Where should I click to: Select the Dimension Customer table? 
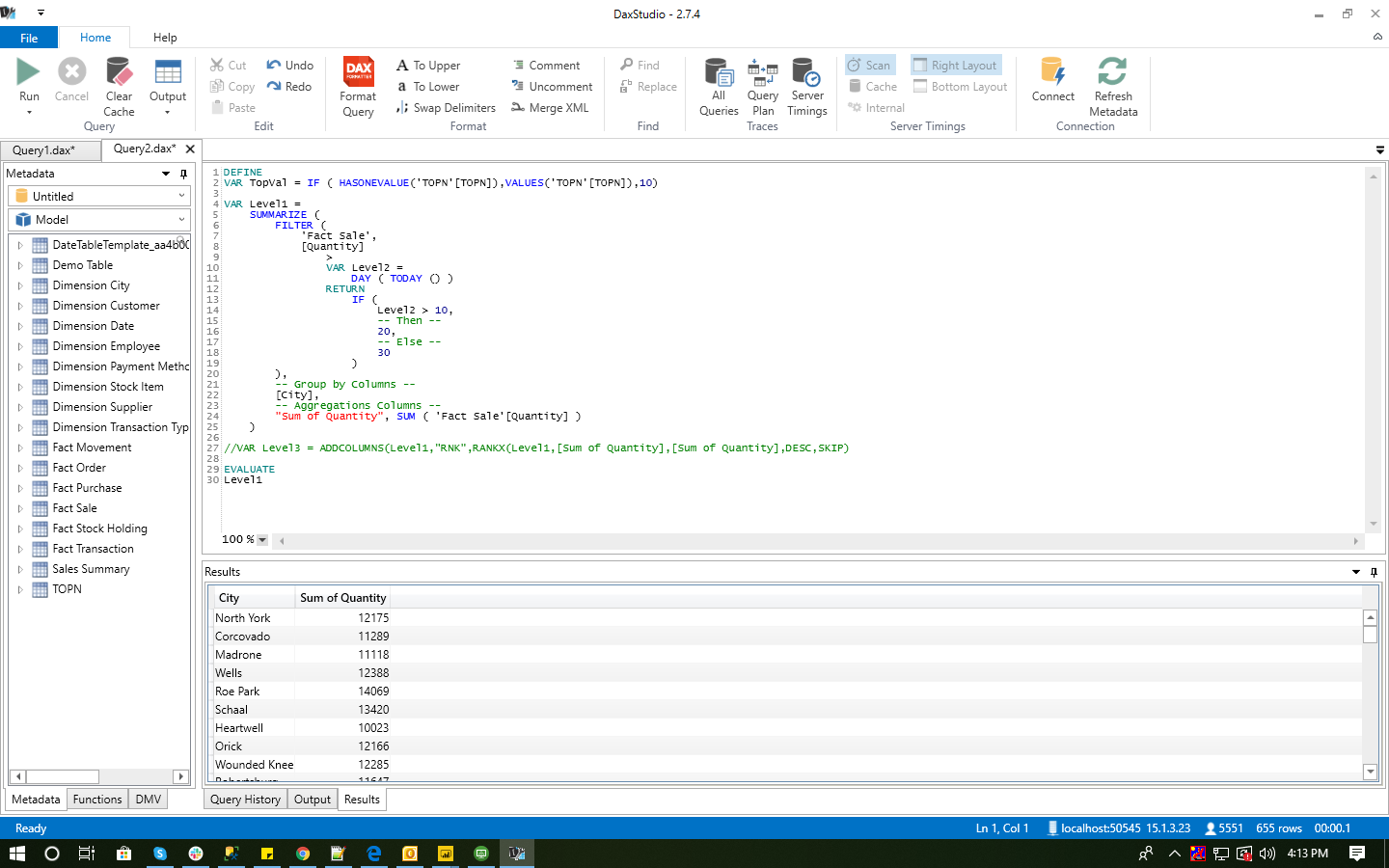(x=106, y=306)
